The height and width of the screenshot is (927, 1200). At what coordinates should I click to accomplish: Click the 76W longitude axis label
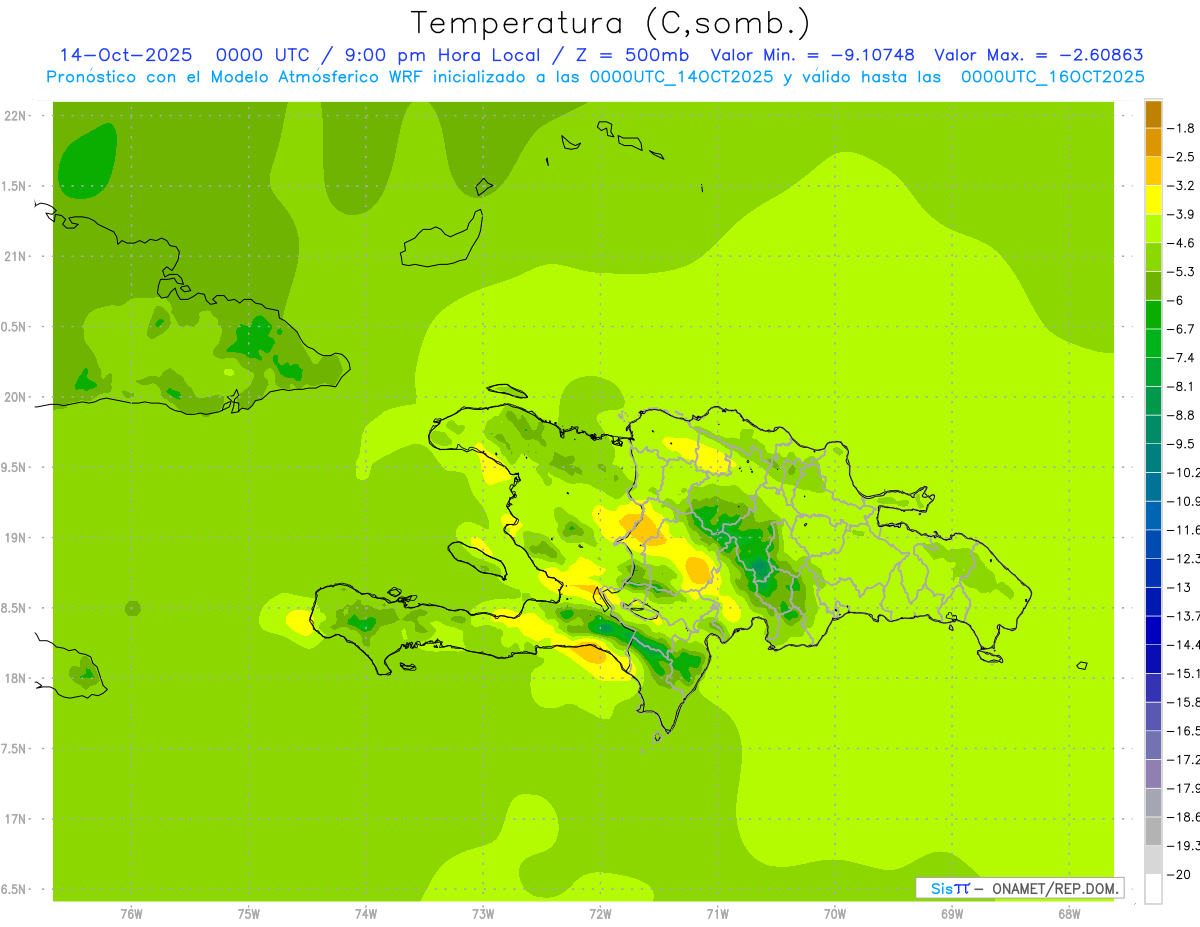tap(131, 914)
